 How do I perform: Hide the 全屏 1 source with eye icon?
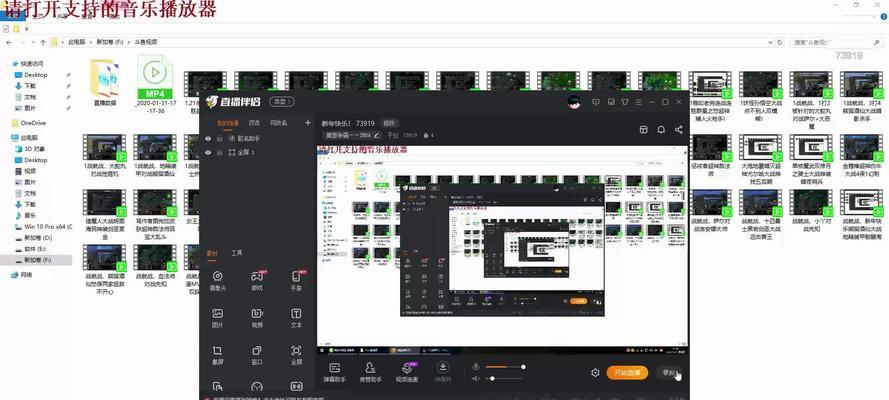point(208,152)
